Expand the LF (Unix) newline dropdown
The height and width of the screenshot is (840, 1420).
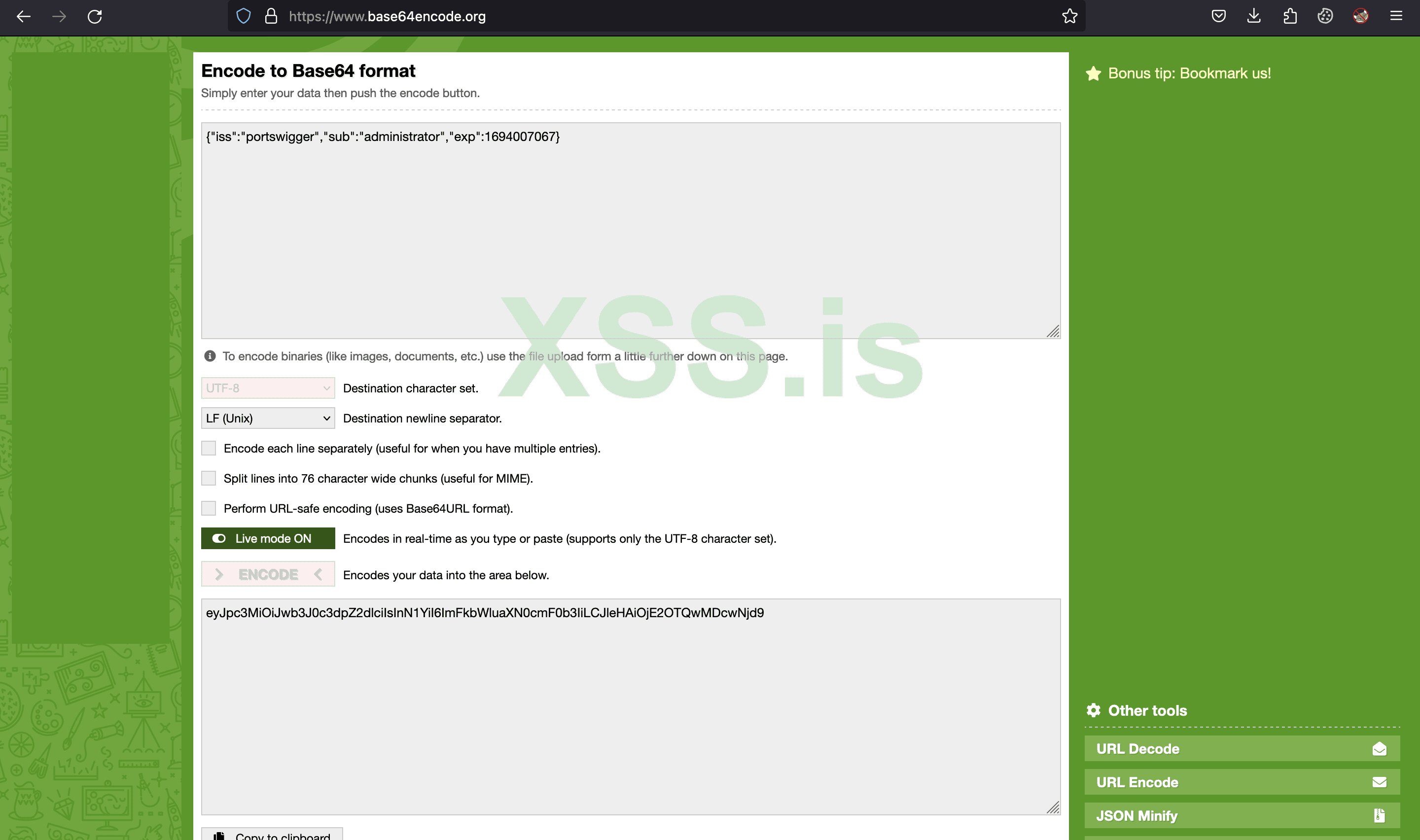click(268, 419)
